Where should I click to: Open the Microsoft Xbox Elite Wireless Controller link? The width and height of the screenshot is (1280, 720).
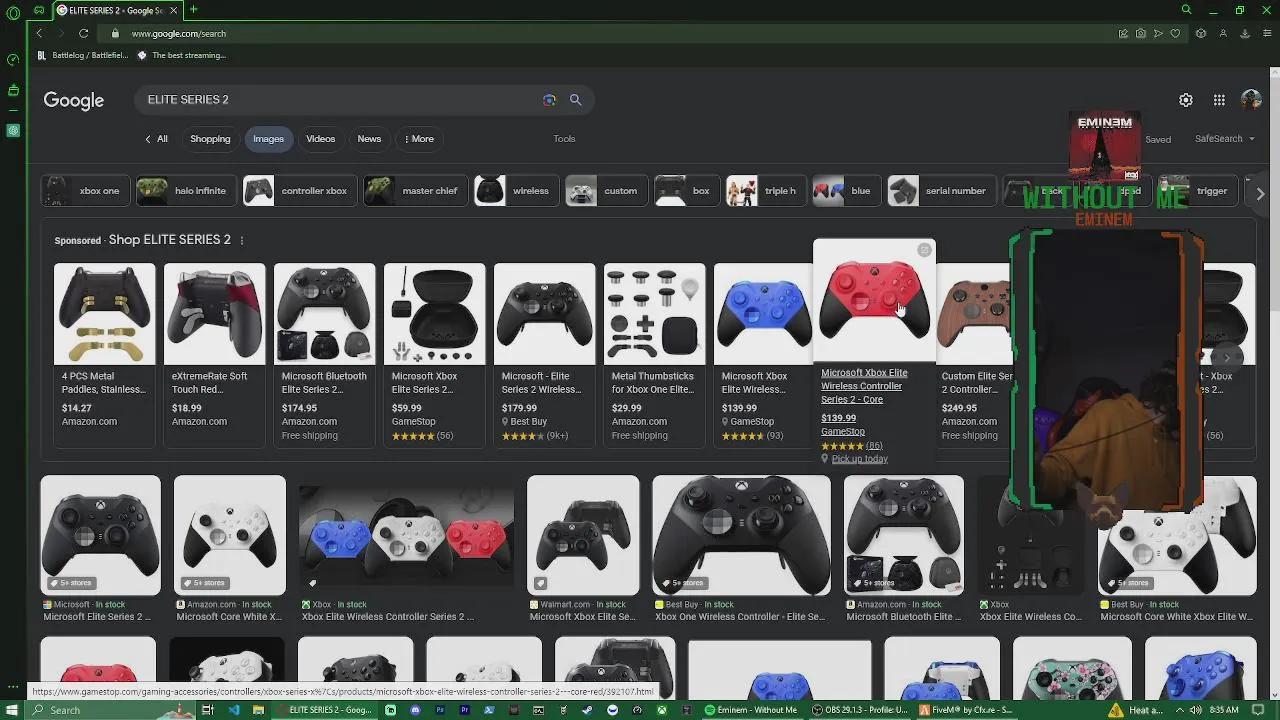click(x=864, y=385)
